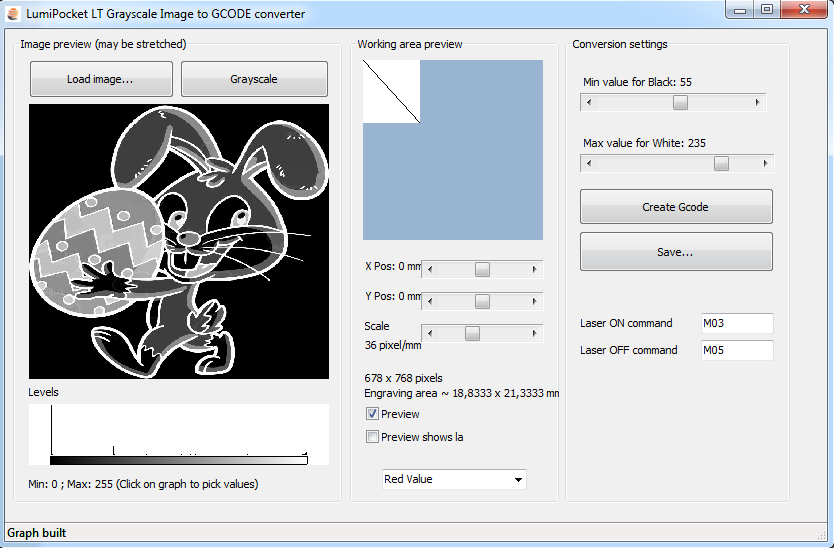Image resolution: width=837 pixels, height=548 pixels.
Task: Focus the Laser ON command field
Action: pos(737,323)
